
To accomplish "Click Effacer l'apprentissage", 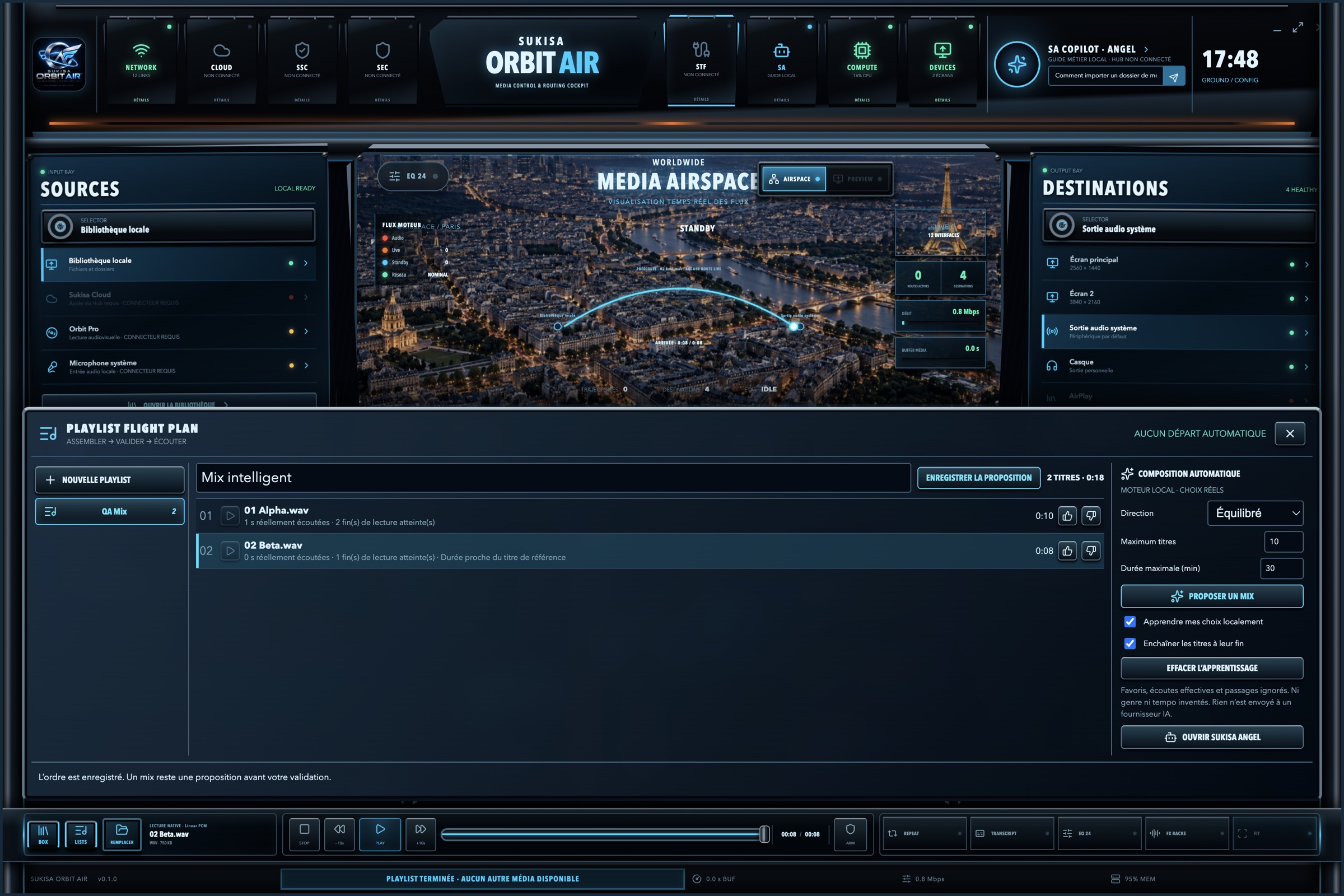I will (x=1211, y=668).
